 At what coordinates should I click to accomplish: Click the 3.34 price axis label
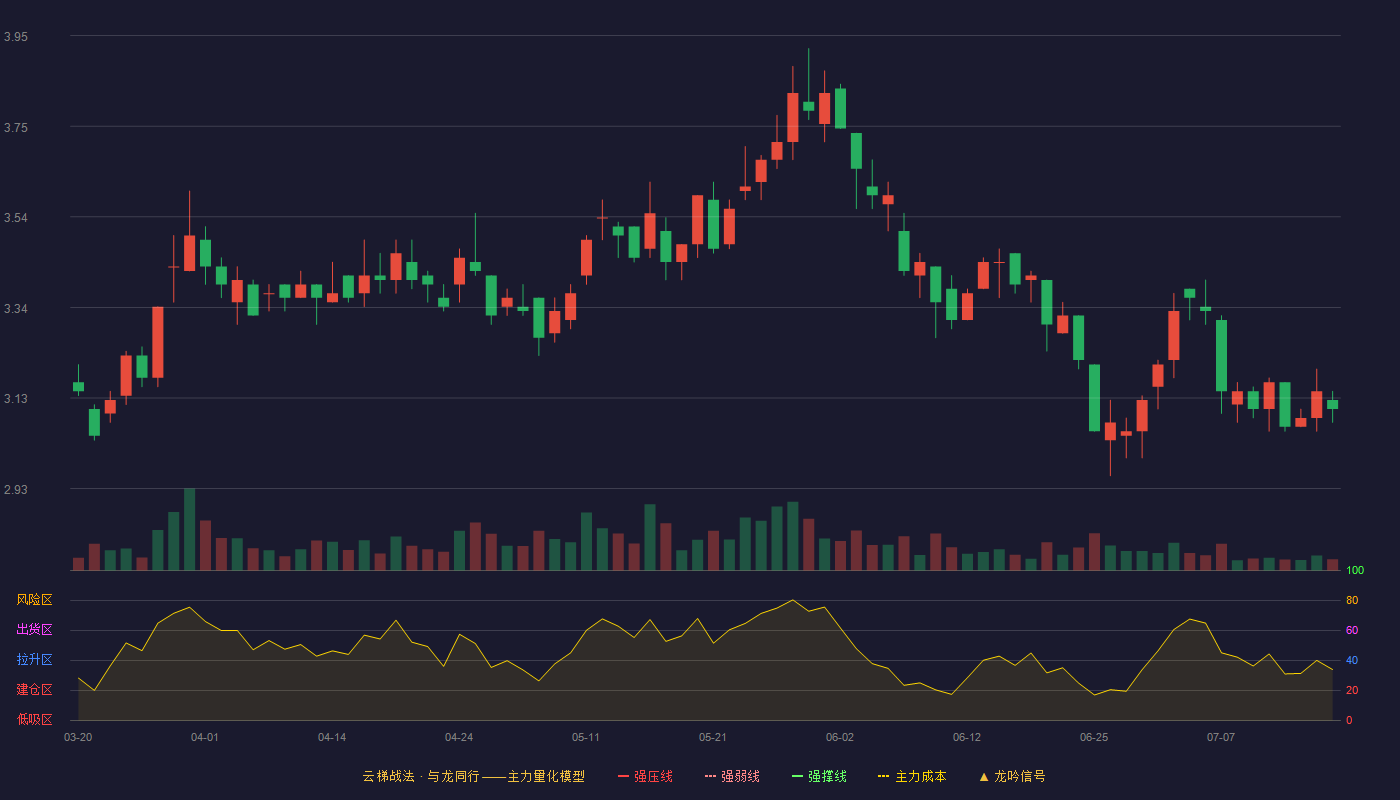(x=16, y=308)
